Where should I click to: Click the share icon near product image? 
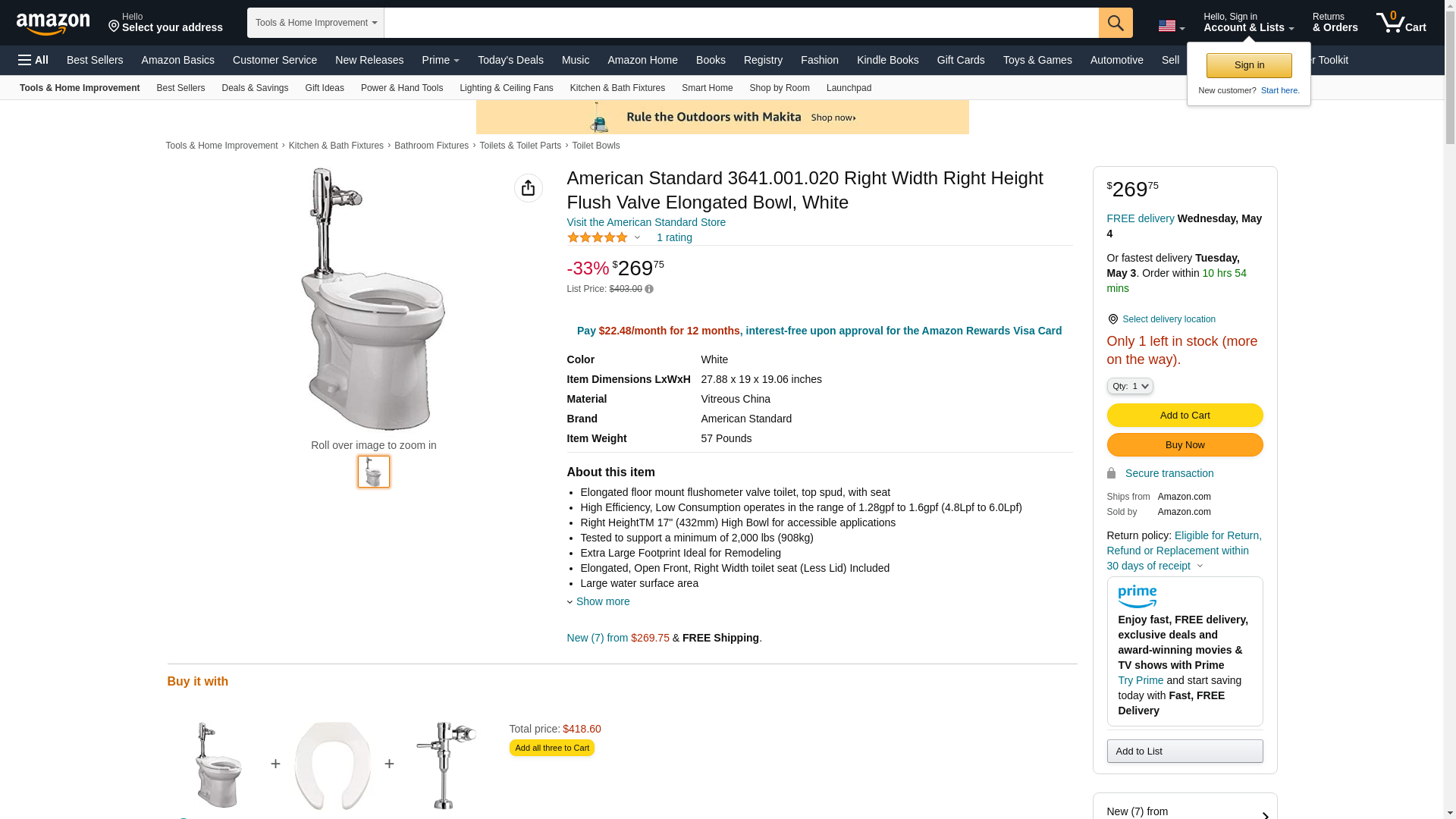(528, 188)
